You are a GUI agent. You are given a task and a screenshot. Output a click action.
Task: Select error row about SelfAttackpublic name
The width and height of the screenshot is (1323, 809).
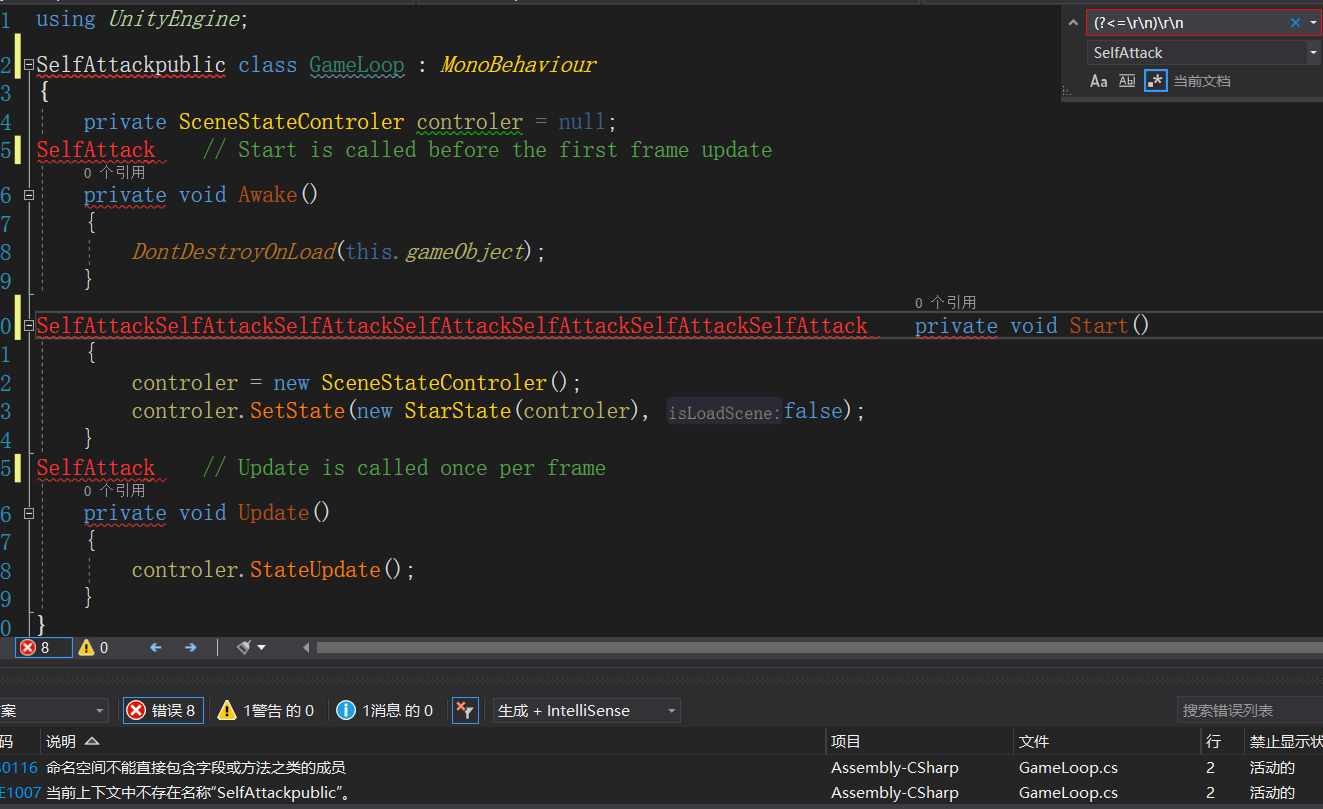click(661, 793)
